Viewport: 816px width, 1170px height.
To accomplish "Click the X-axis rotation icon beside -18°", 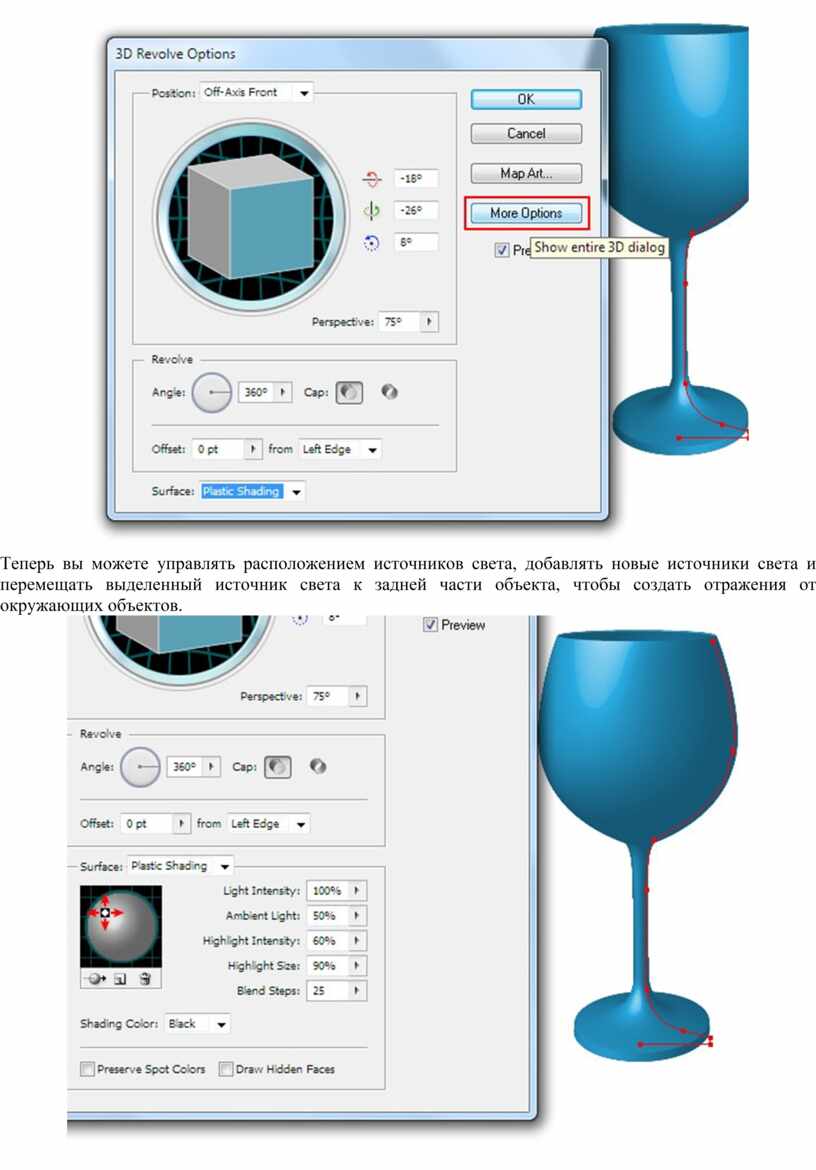I will coord(372,179).
